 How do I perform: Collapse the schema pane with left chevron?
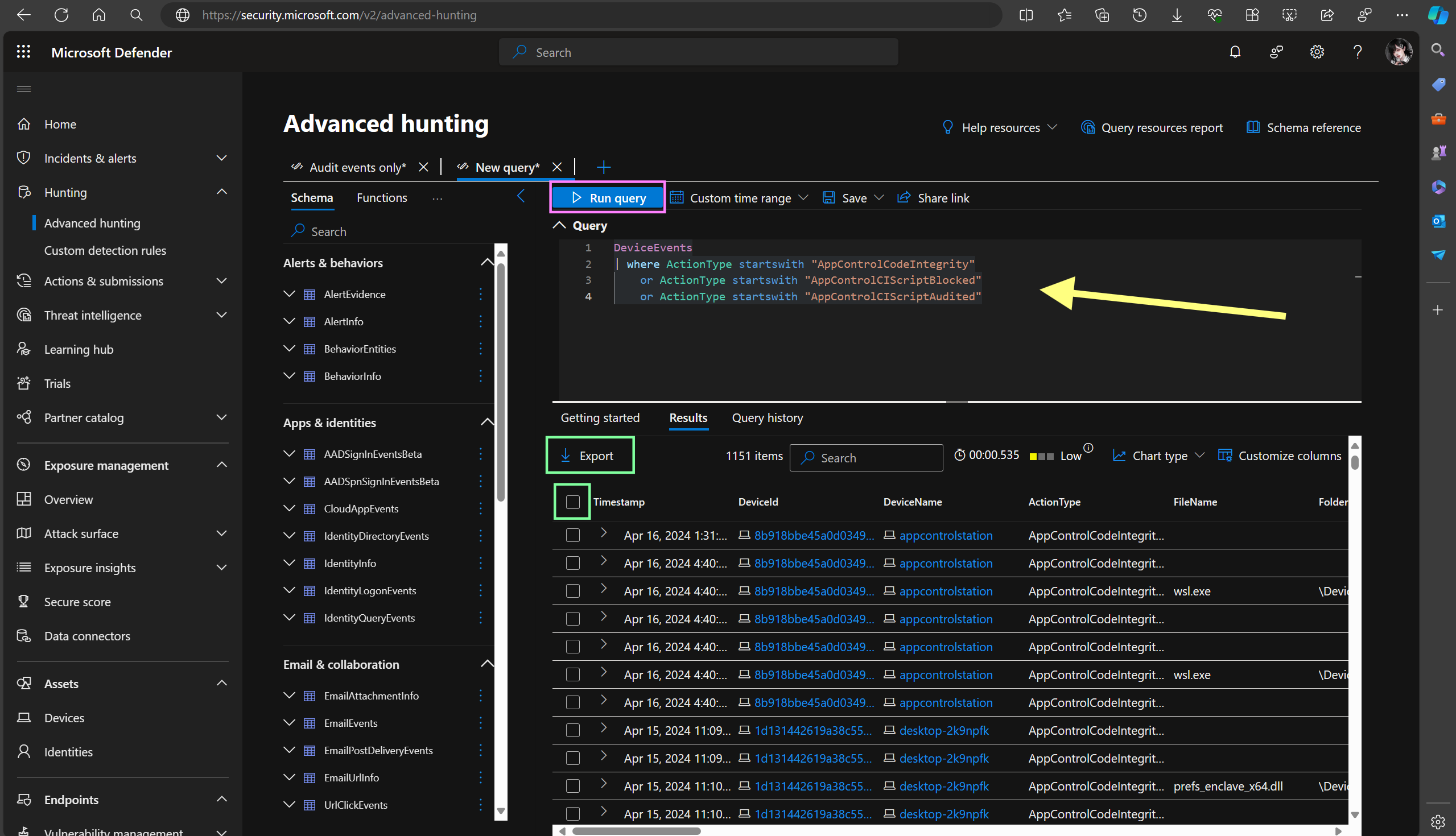(x=521, y=196)
